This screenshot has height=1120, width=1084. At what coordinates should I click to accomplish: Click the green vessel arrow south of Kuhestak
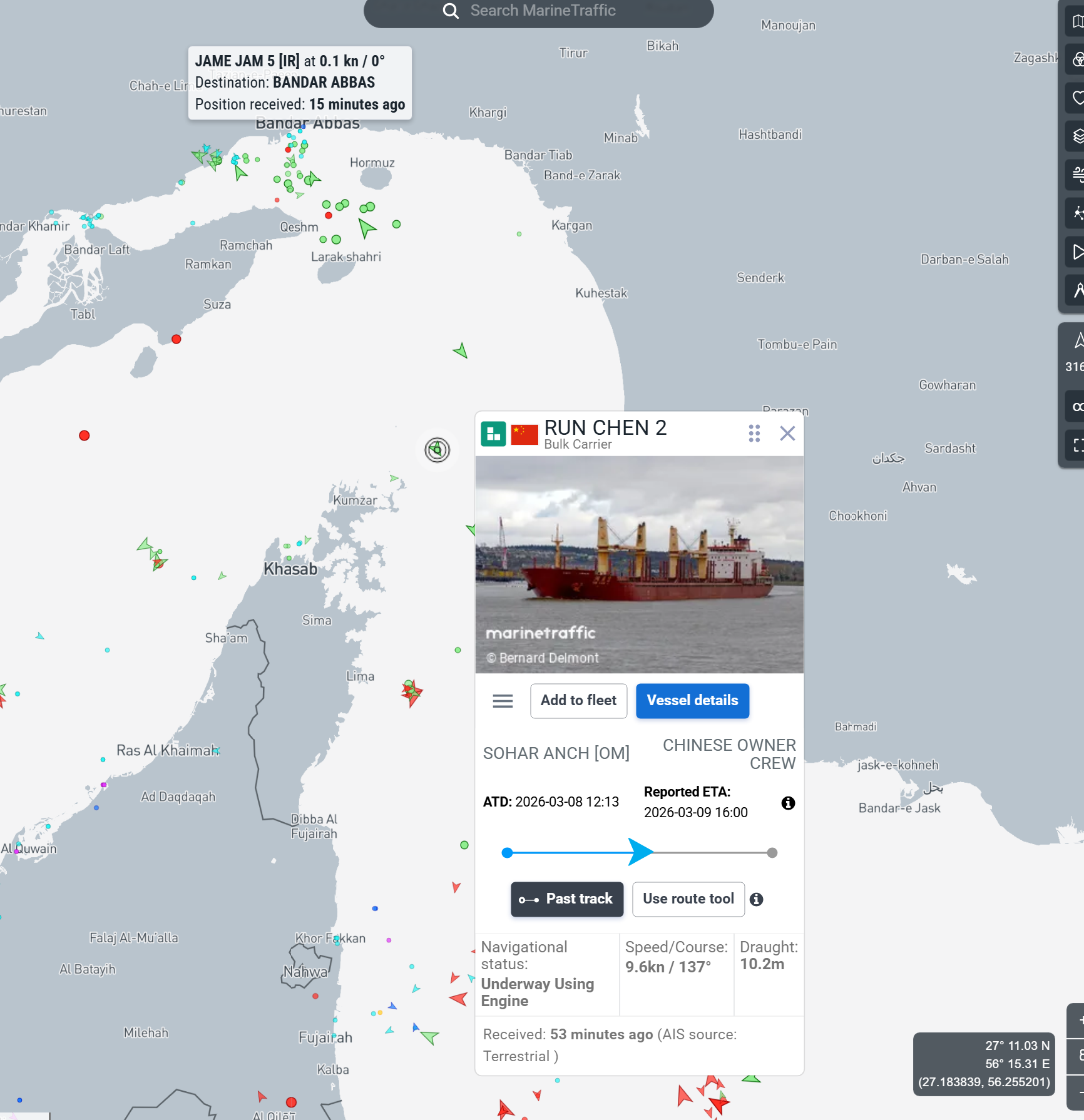tap(461, 350)
